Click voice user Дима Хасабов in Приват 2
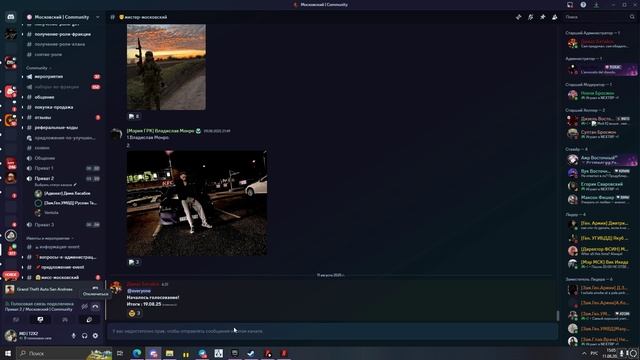The image size is (640, 360). pos(67,193)
